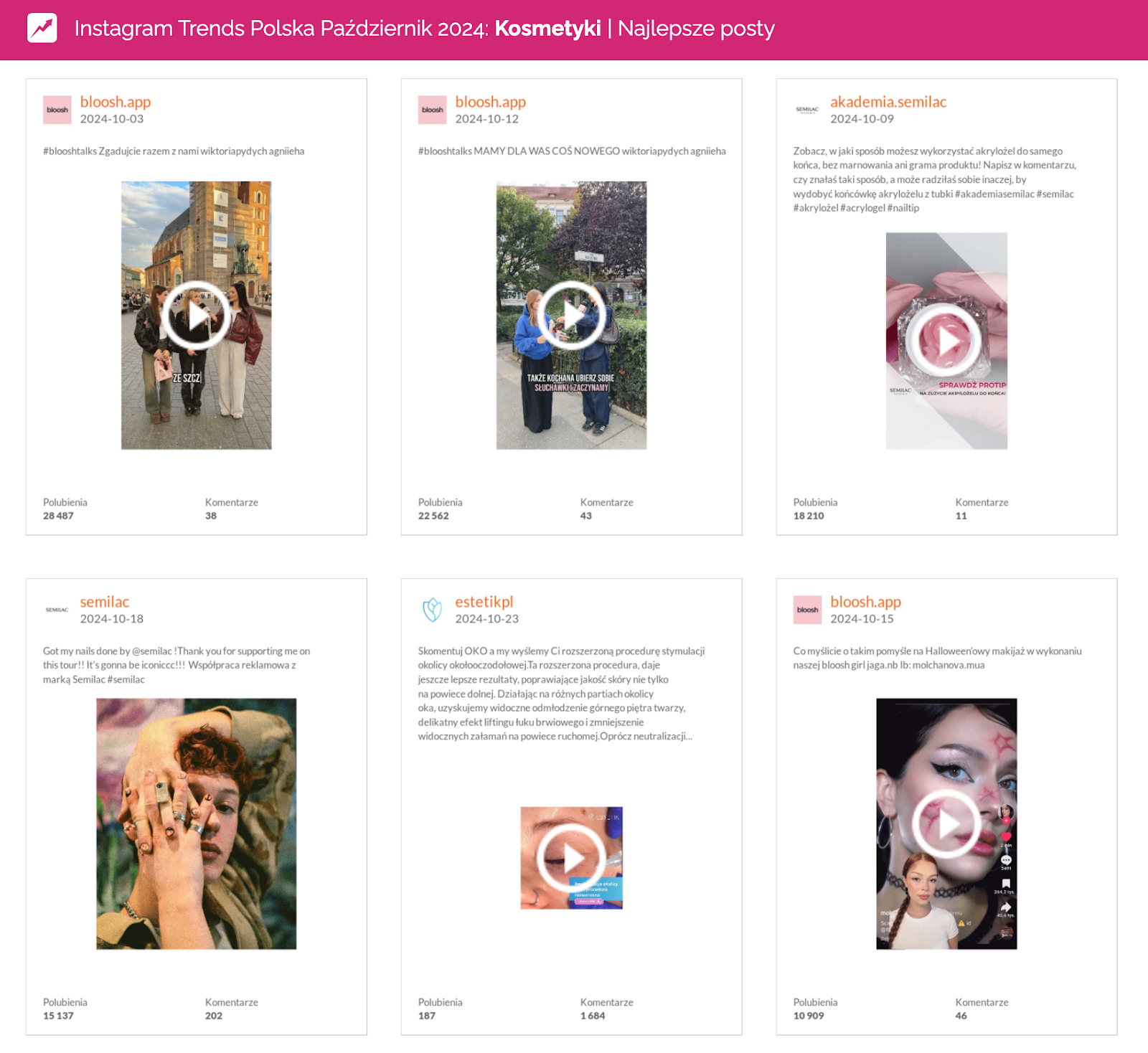Click comments count 43
The height and width of the screenshot is (1053, 1148).
point(586,516)
